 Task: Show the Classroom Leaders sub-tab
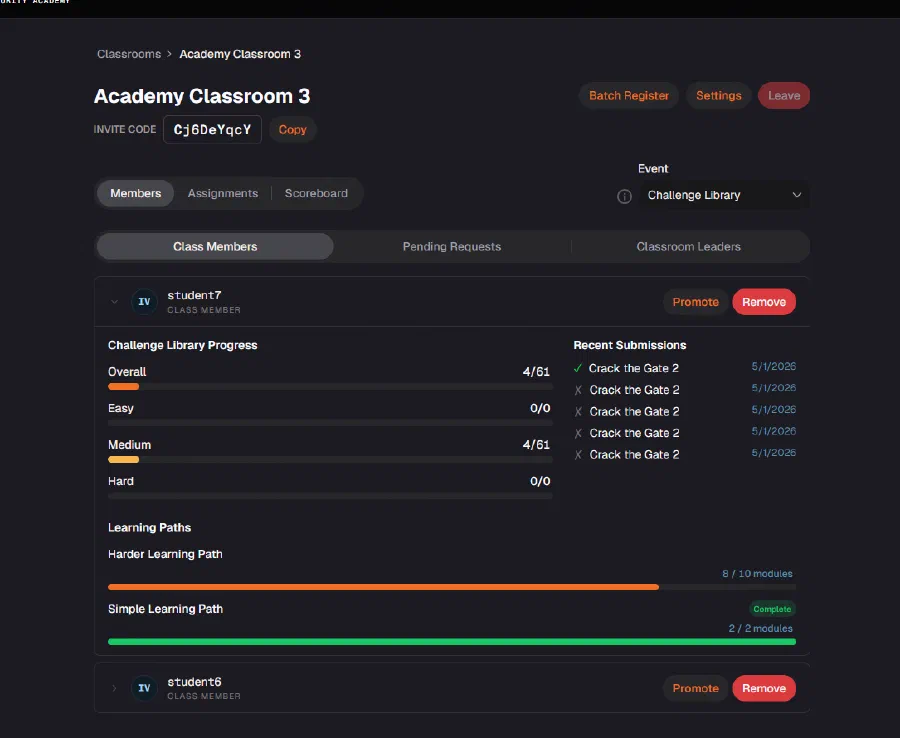point(688,247)
